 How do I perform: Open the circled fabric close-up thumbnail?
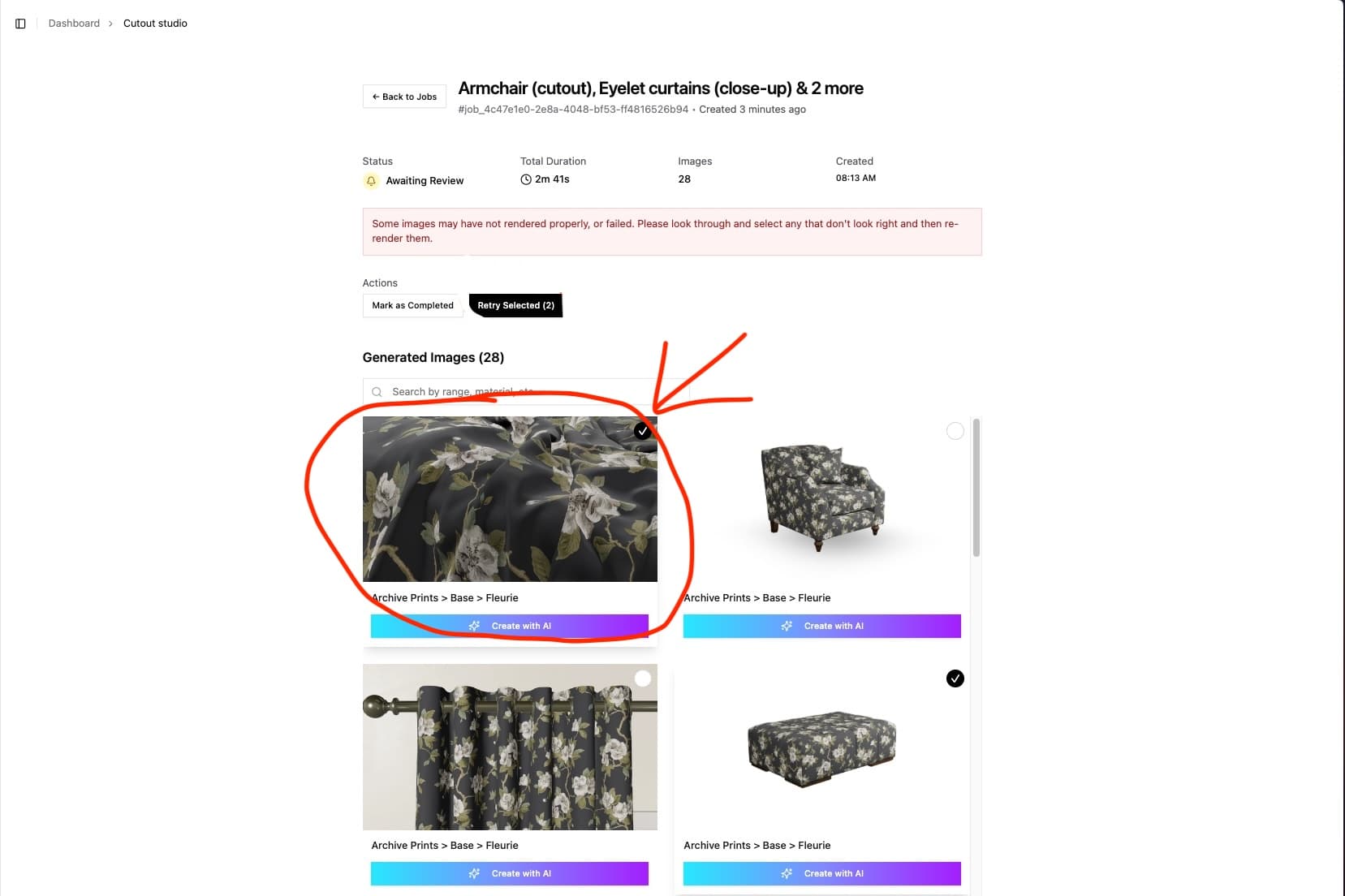510,498
